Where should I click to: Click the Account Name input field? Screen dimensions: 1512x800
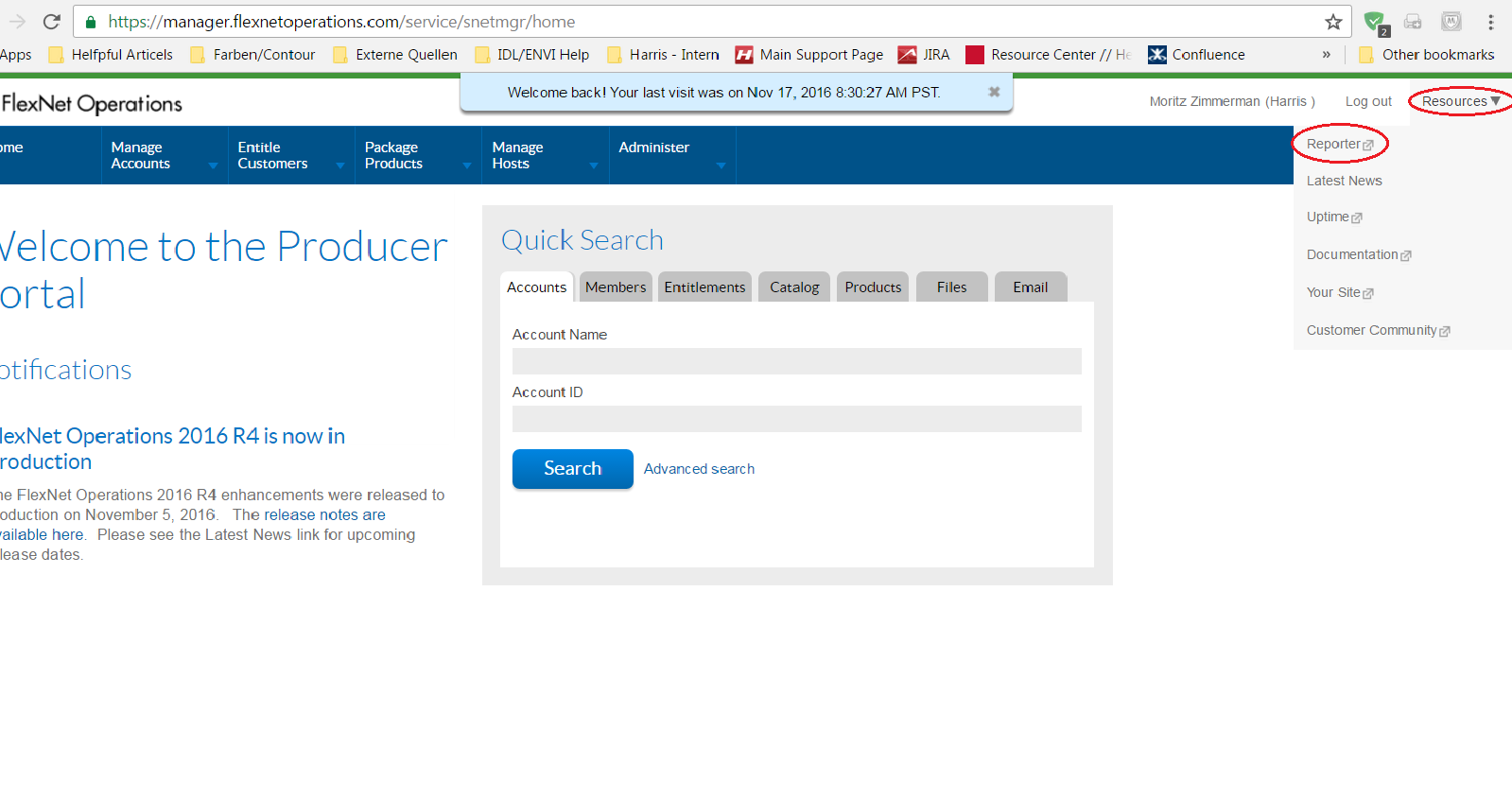coord(796,361)
